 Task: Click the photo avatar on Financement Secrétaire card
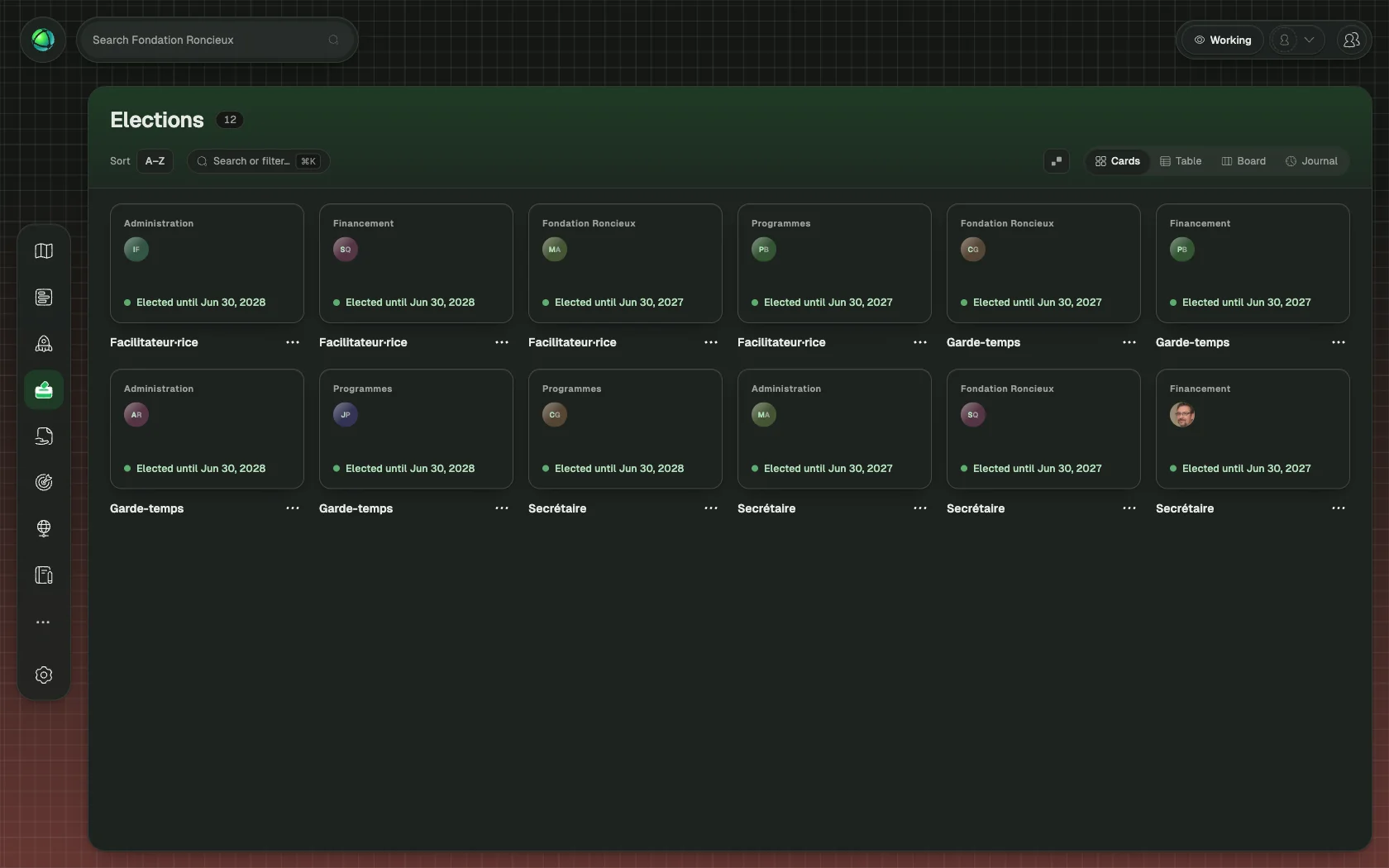click(x=1182, y=414)
